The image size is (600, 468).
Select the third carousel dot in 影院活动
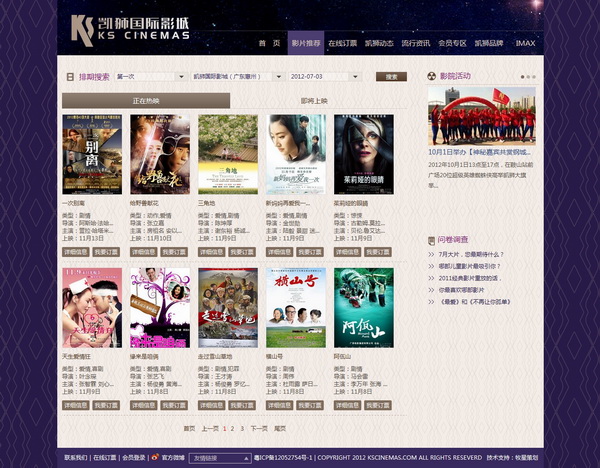pyautogui.click(x=534, y=77)
